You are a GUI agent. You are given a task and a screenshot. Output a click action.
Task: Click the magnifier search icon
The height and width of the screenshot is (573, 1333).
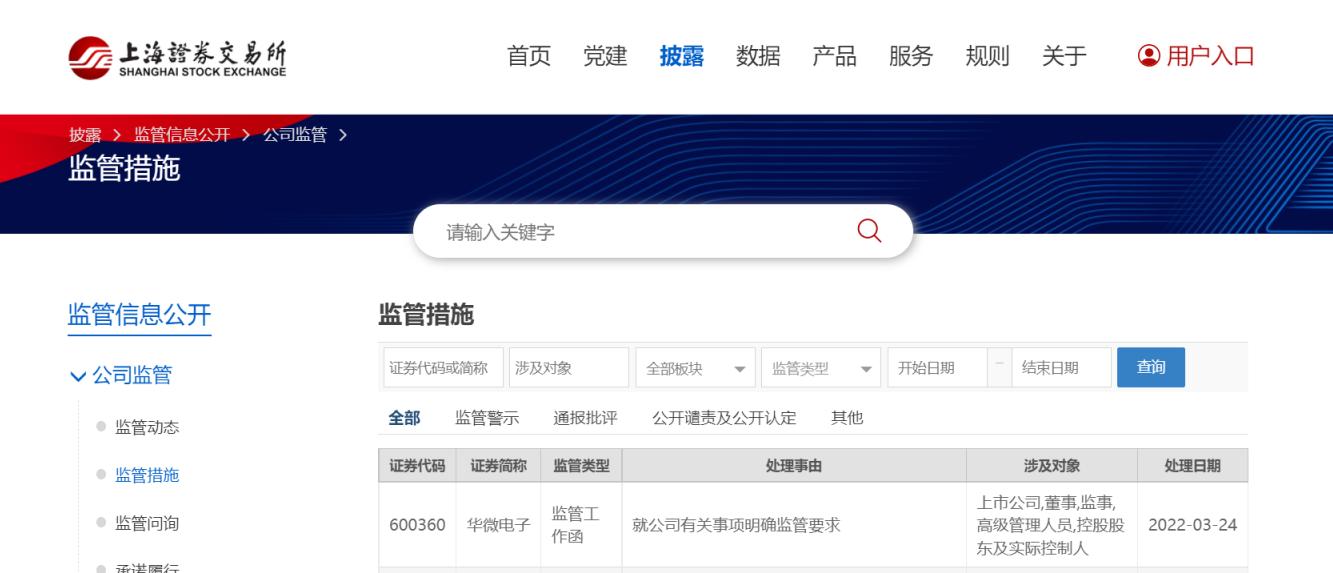(x=870, y=231)
